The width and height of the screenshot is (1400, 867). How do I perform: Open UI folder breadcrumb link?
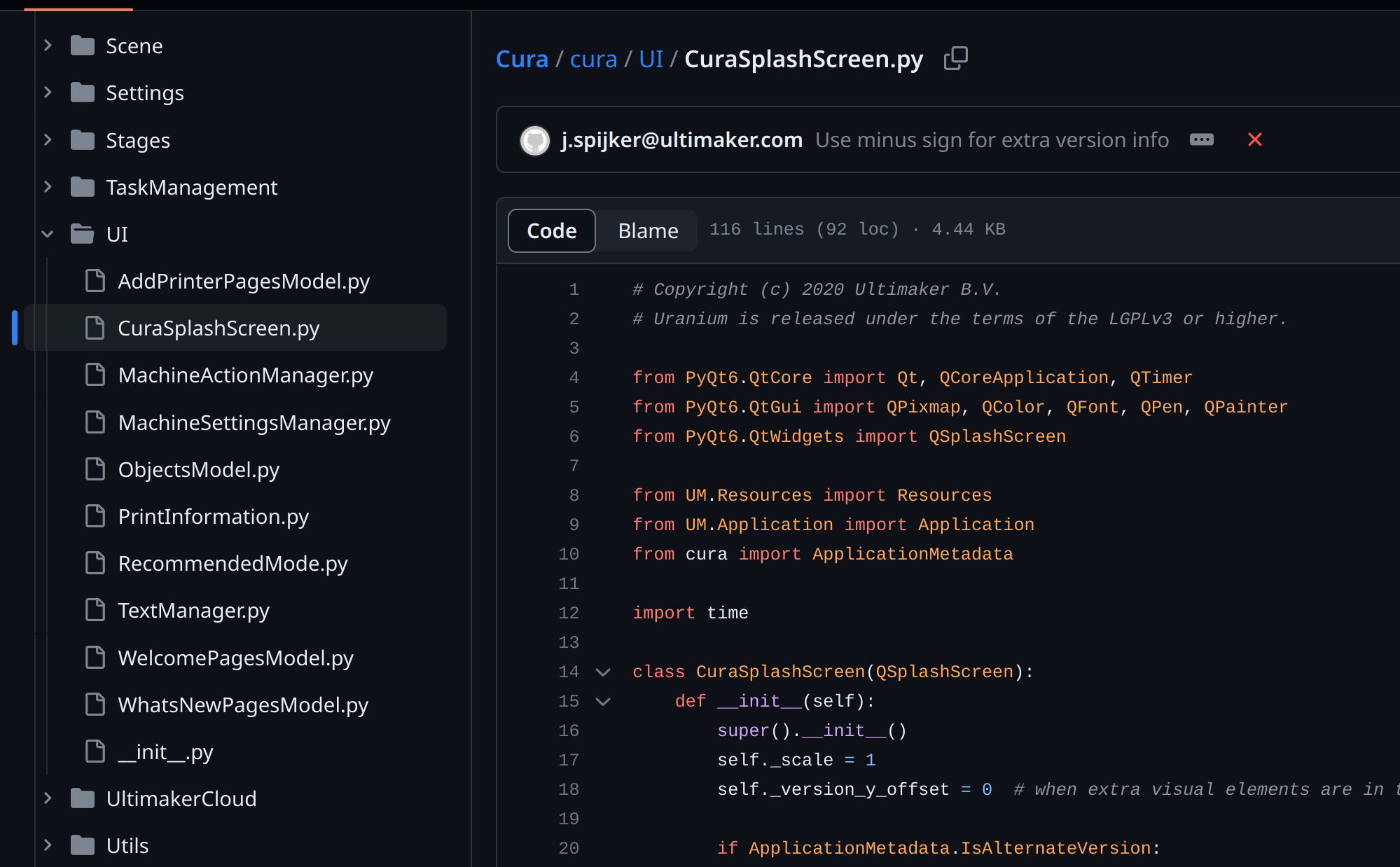tap(651, 59)
